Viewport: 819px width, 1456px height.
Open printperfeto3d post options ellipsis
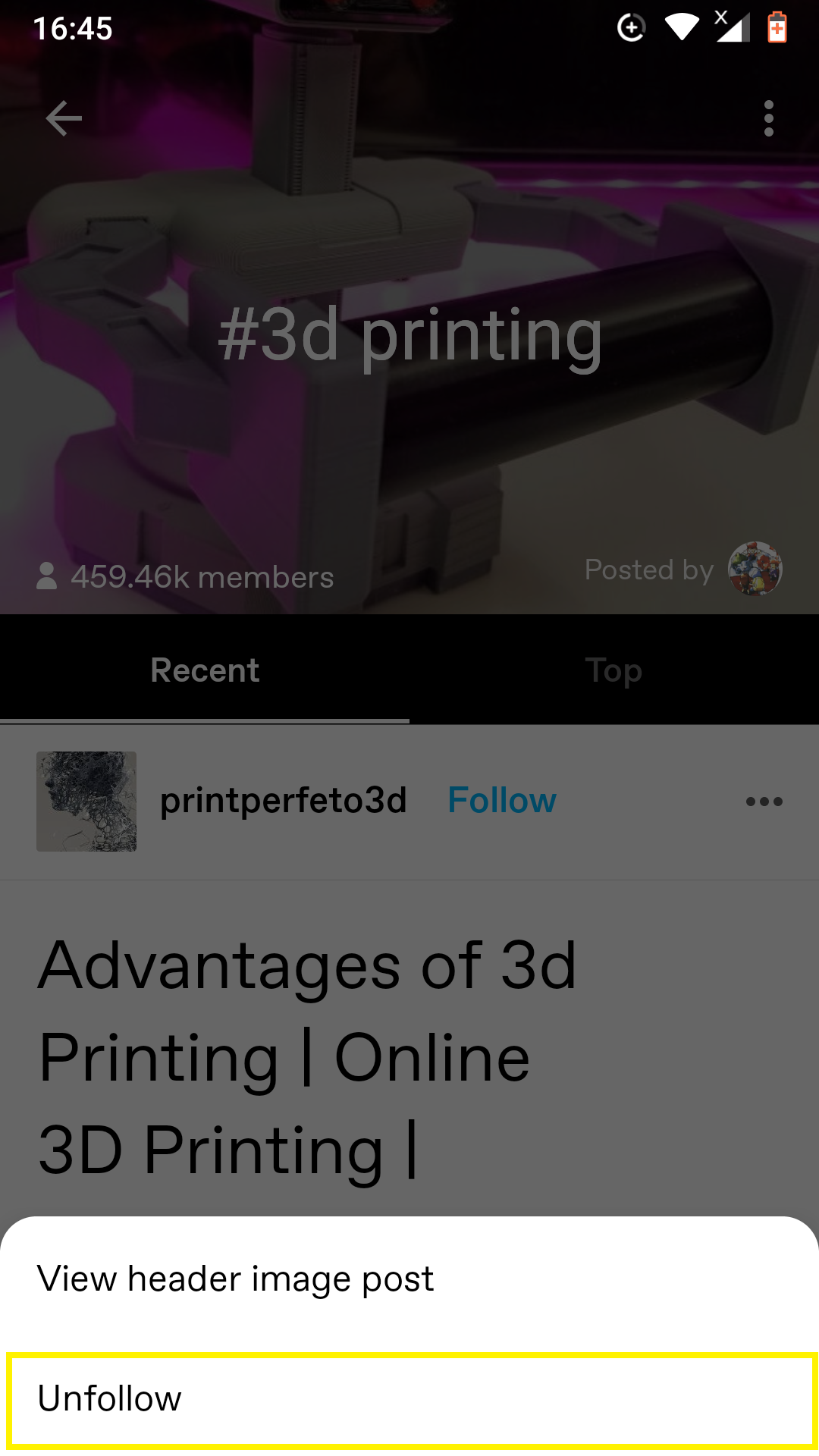coord(764,802)
